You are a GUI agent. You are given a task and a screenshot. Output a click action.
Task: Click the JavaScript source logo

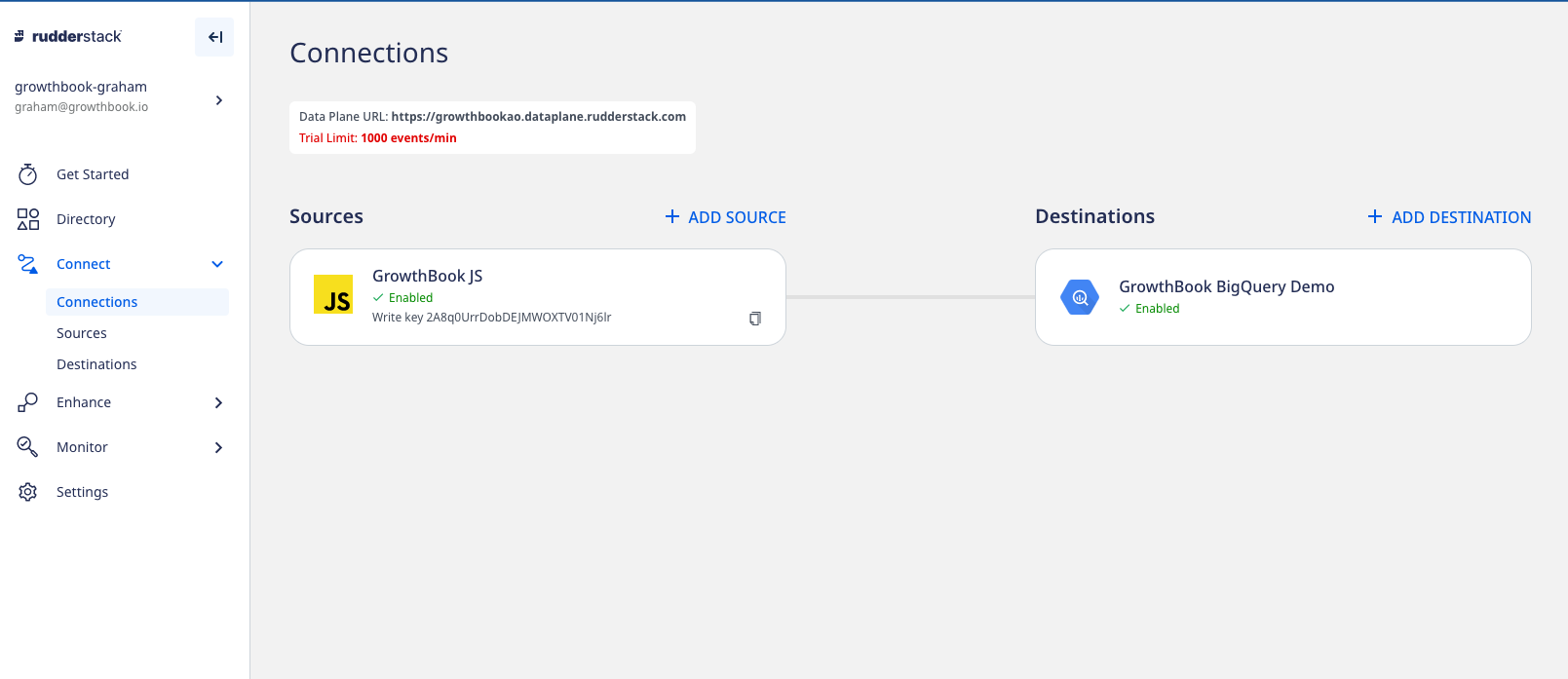pos(333,294)
